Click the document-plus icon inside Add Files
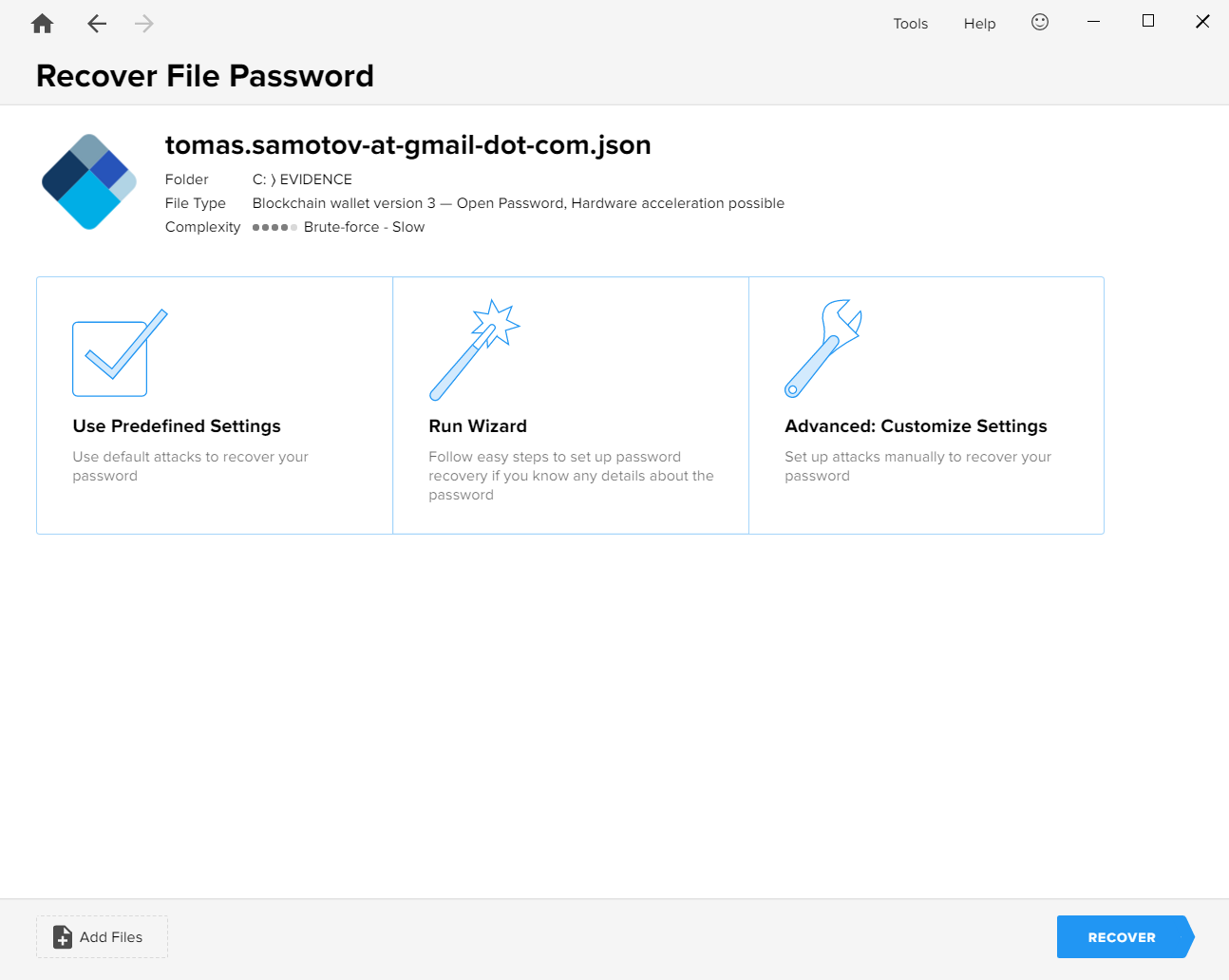This screenshot has height=980, width=1229. point(63,936)
